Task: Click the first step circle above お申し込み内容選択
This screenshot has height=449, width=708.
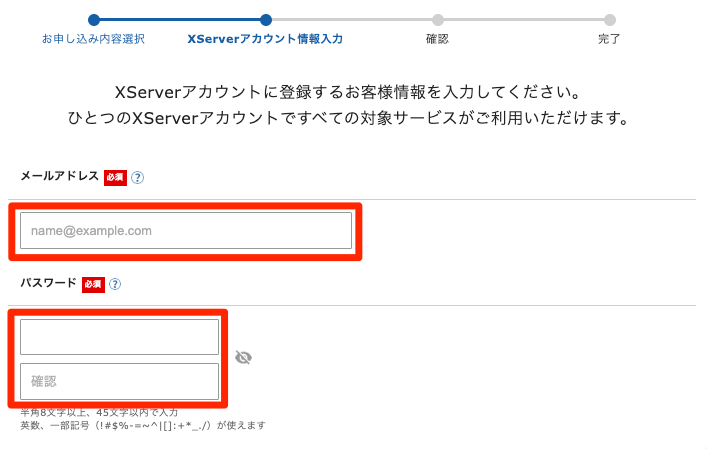Action: (x=93, y=19)
